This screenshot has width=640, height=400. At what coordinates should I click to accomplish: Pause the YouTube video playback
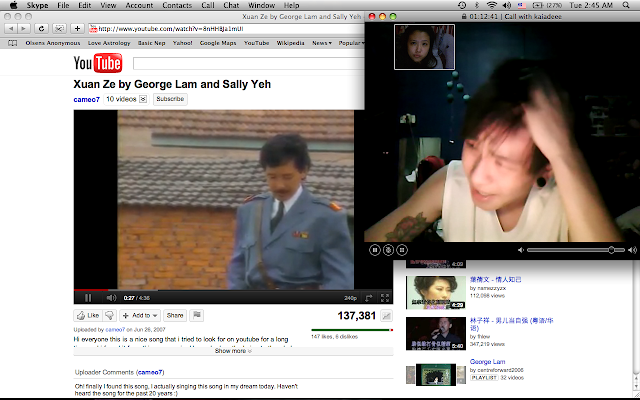(88, 298)
